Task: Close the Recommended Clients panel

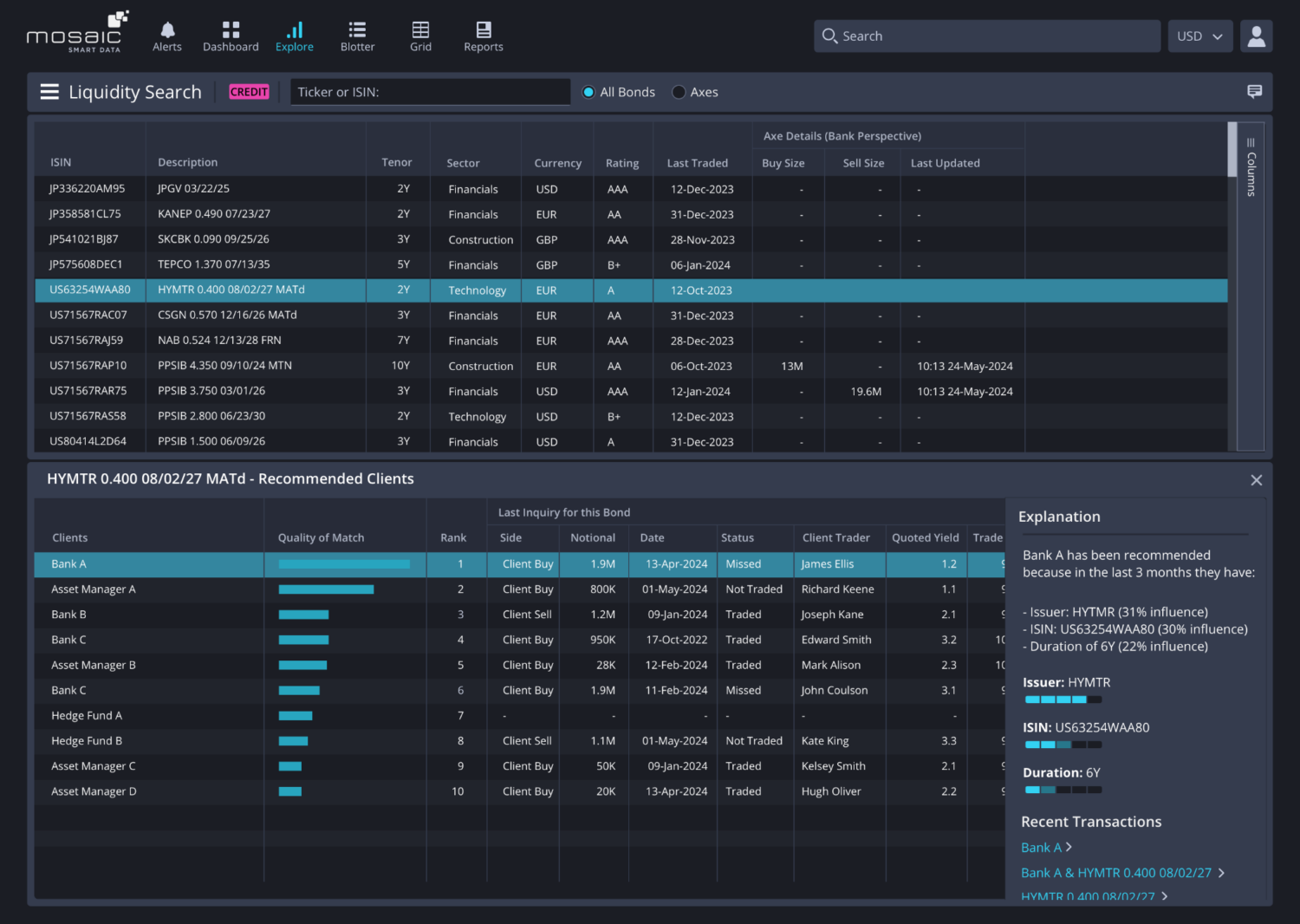Action: coord(1257,479)
